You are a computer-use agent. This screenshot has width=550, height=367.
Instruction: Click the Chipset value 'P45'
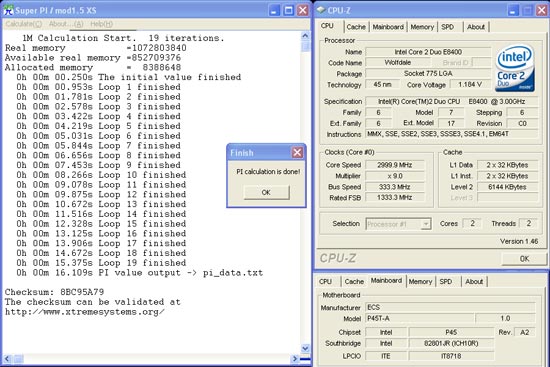pos(451,332)
